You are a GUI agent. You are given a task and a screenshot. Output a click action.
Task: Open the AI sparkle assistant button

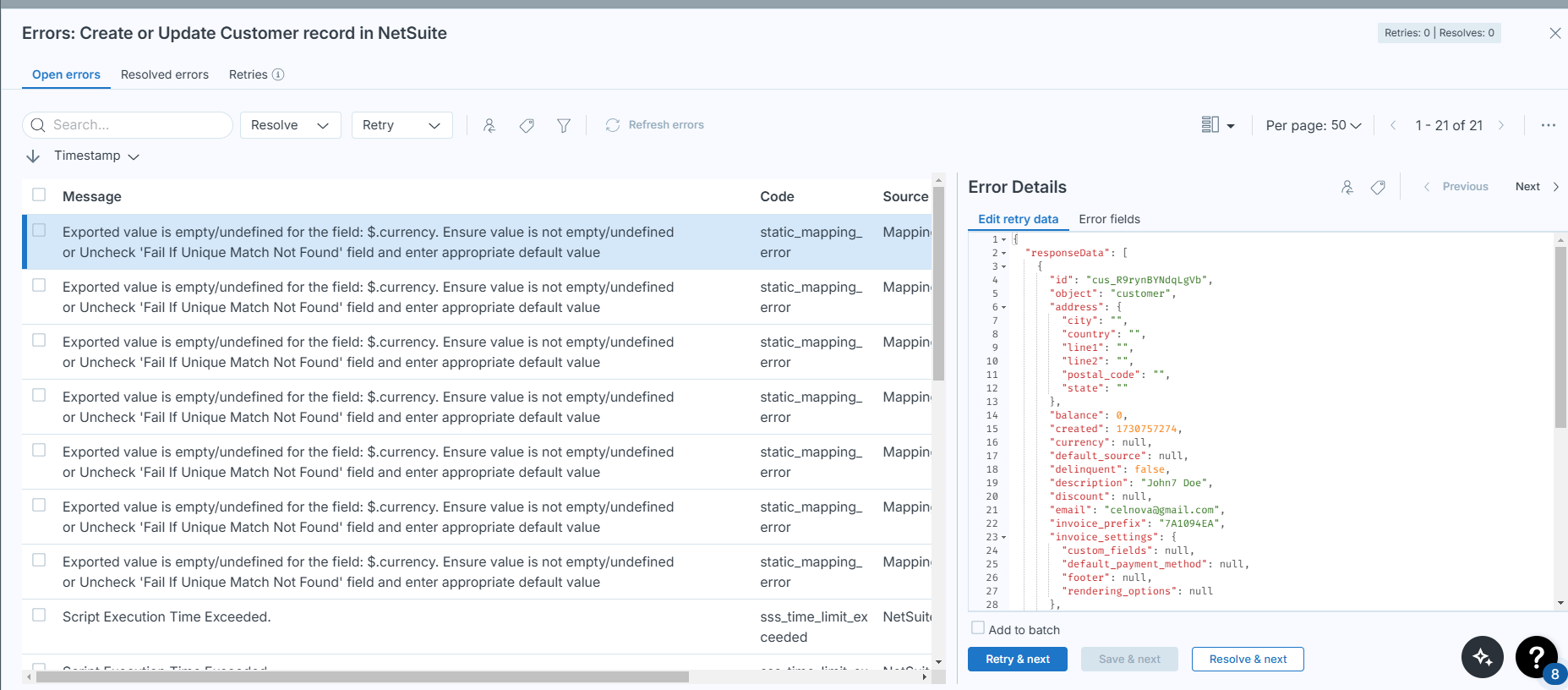click(1482, 657)
